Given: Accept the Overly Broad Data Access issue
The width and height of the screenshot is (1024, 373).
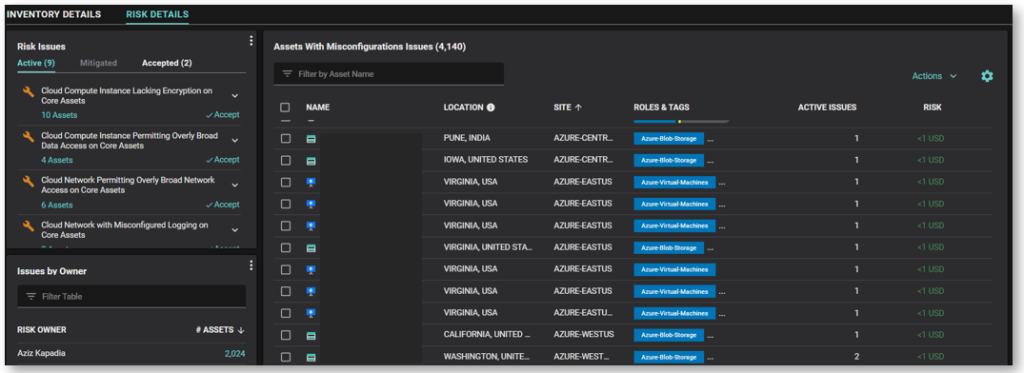Looking at the screenshot, I should [222, 160].
